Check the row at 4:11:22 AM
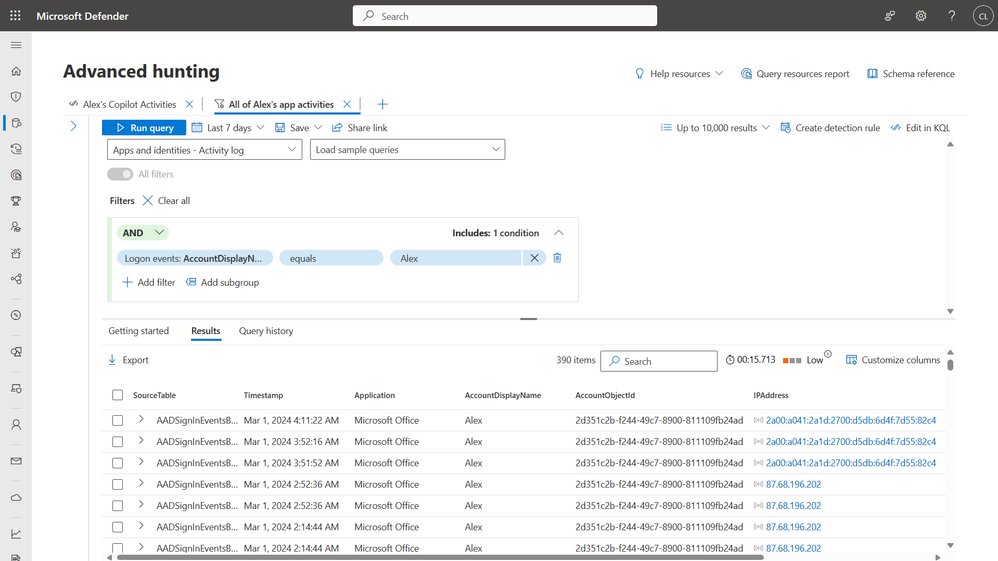Viewport: 998px width, 561px height. pos(117,420)
